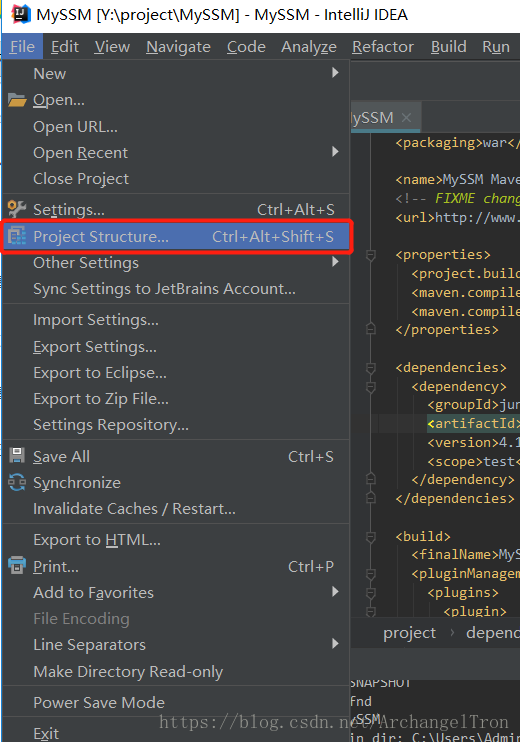Image resolution: width=520 pixels, height=742 pixels.
Task: Click the <scope>test line
Action: [473, 461]
